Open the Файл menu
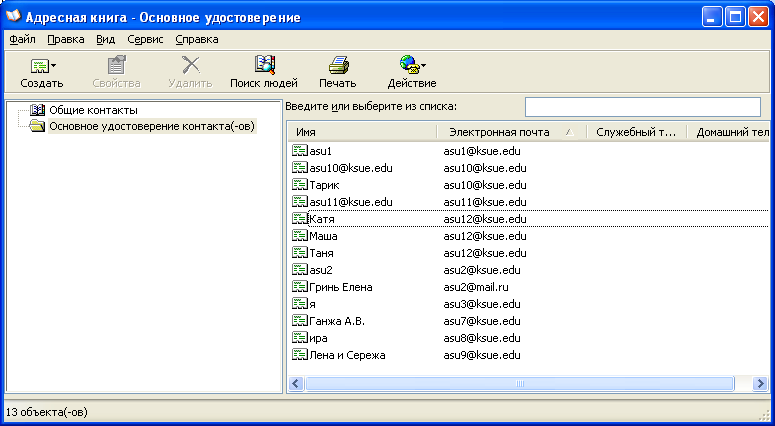This screenshot has width=775, height=426. pos(22,40)
